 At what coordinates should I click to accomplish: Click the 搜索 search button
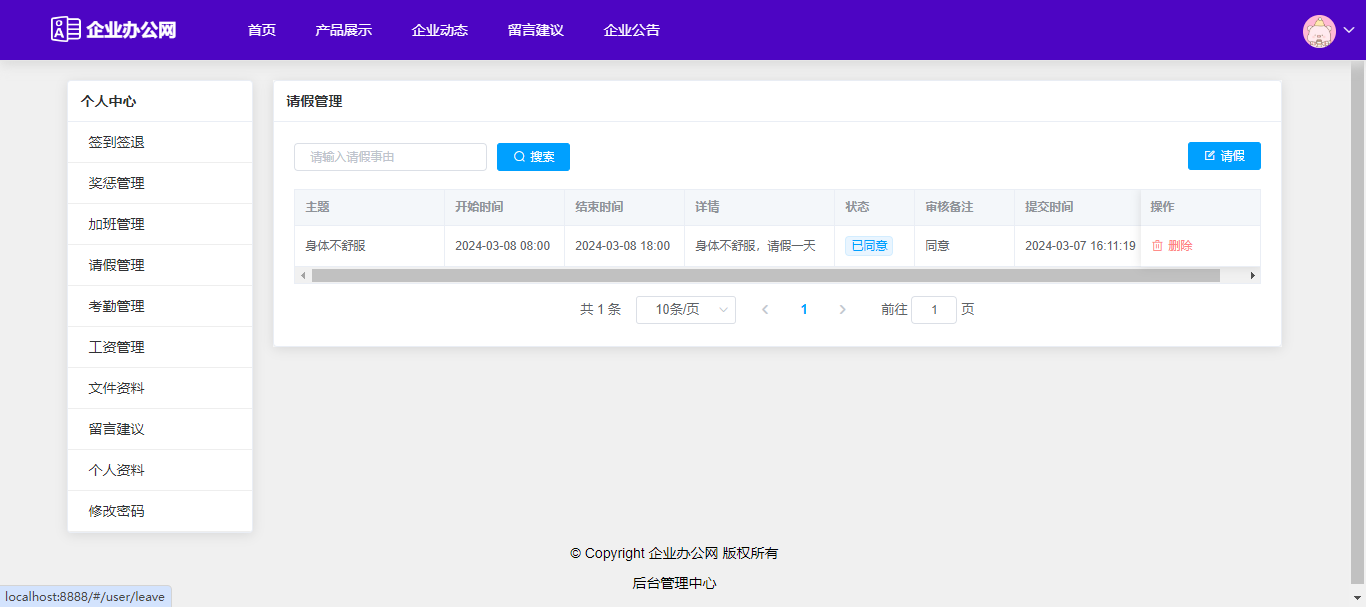tap(533, 157)
